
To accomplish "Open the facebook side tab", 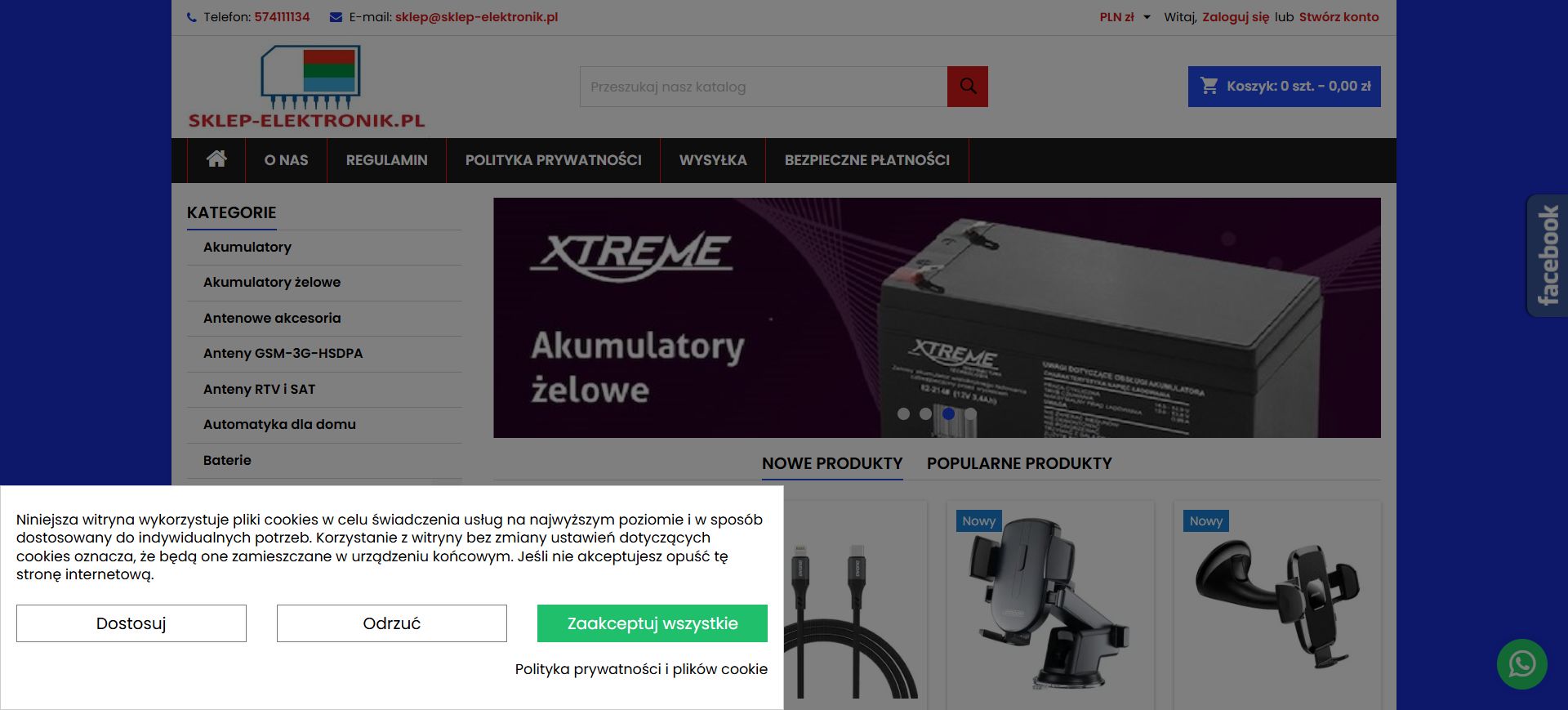I will 1547,256.
